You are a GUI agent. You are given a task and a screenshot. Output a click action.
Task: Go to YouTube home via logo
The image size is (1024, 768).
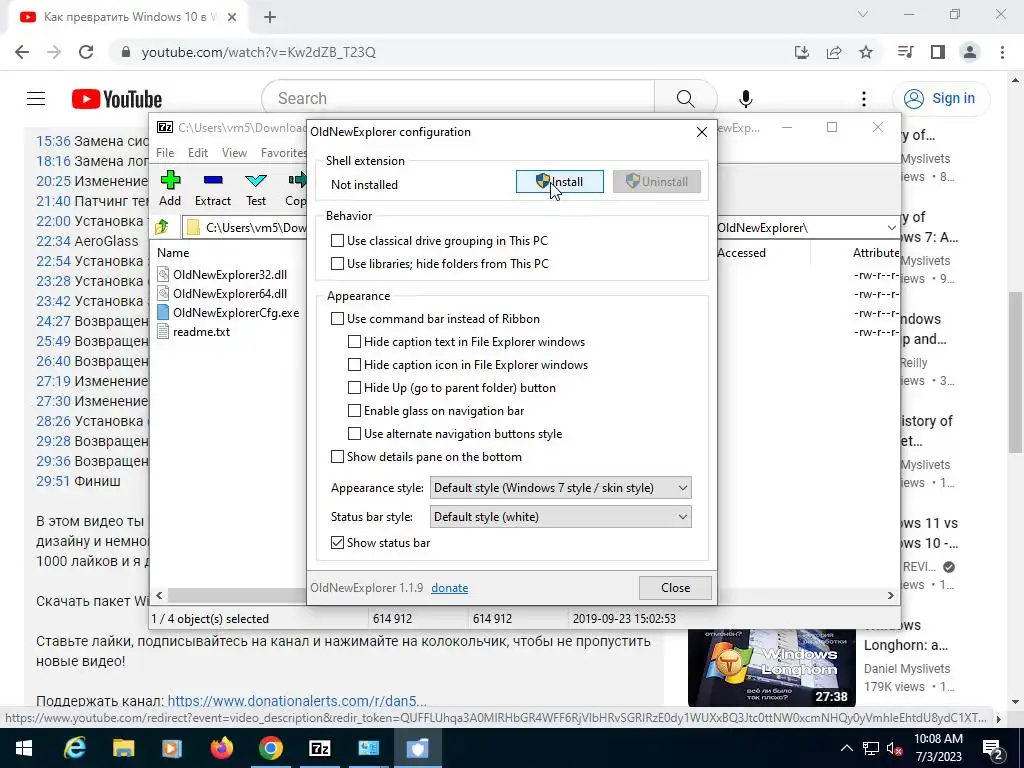pos(117,99)
